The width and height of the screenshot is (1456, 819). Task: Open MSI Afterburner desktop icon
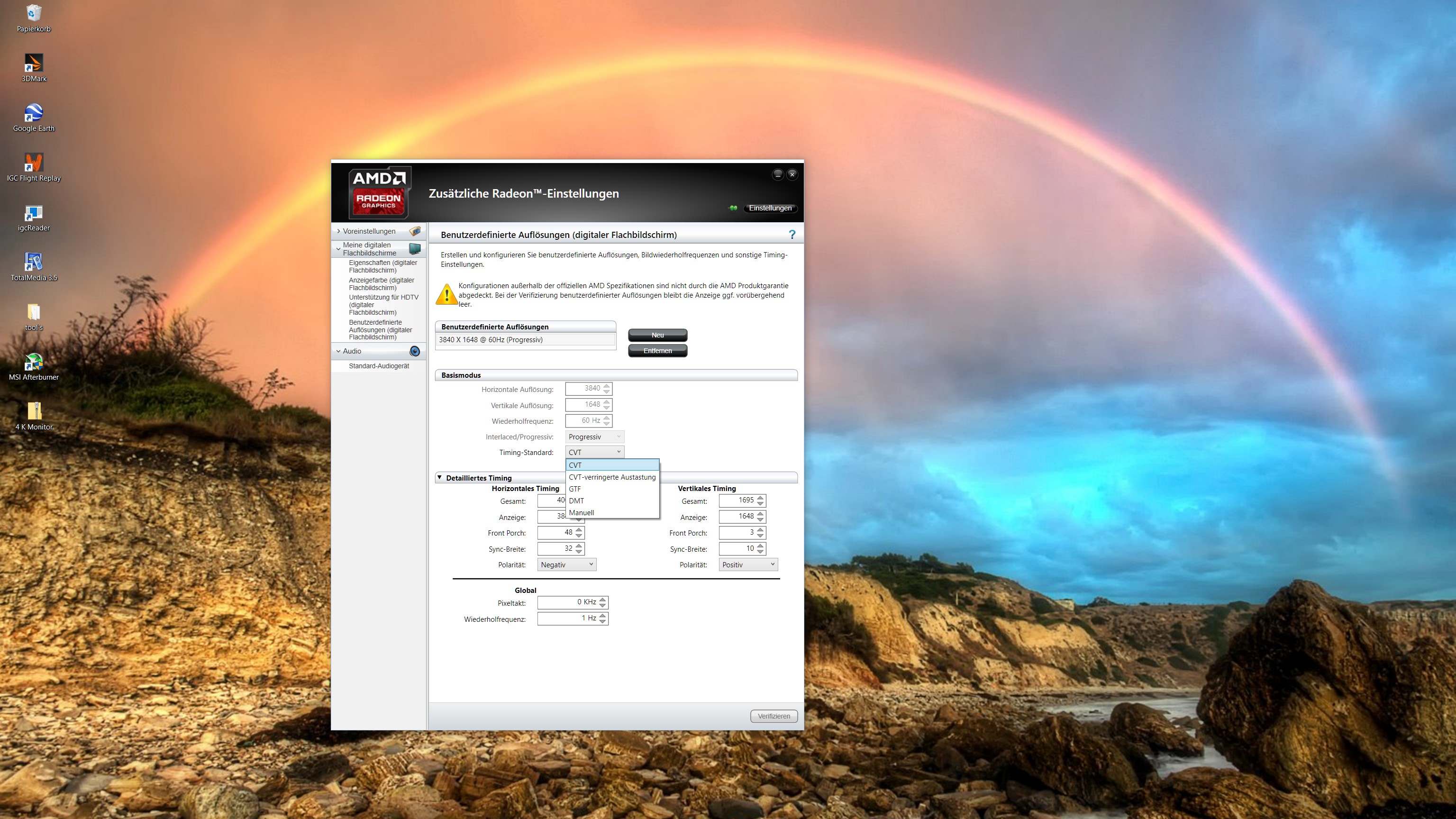point(34,362)
